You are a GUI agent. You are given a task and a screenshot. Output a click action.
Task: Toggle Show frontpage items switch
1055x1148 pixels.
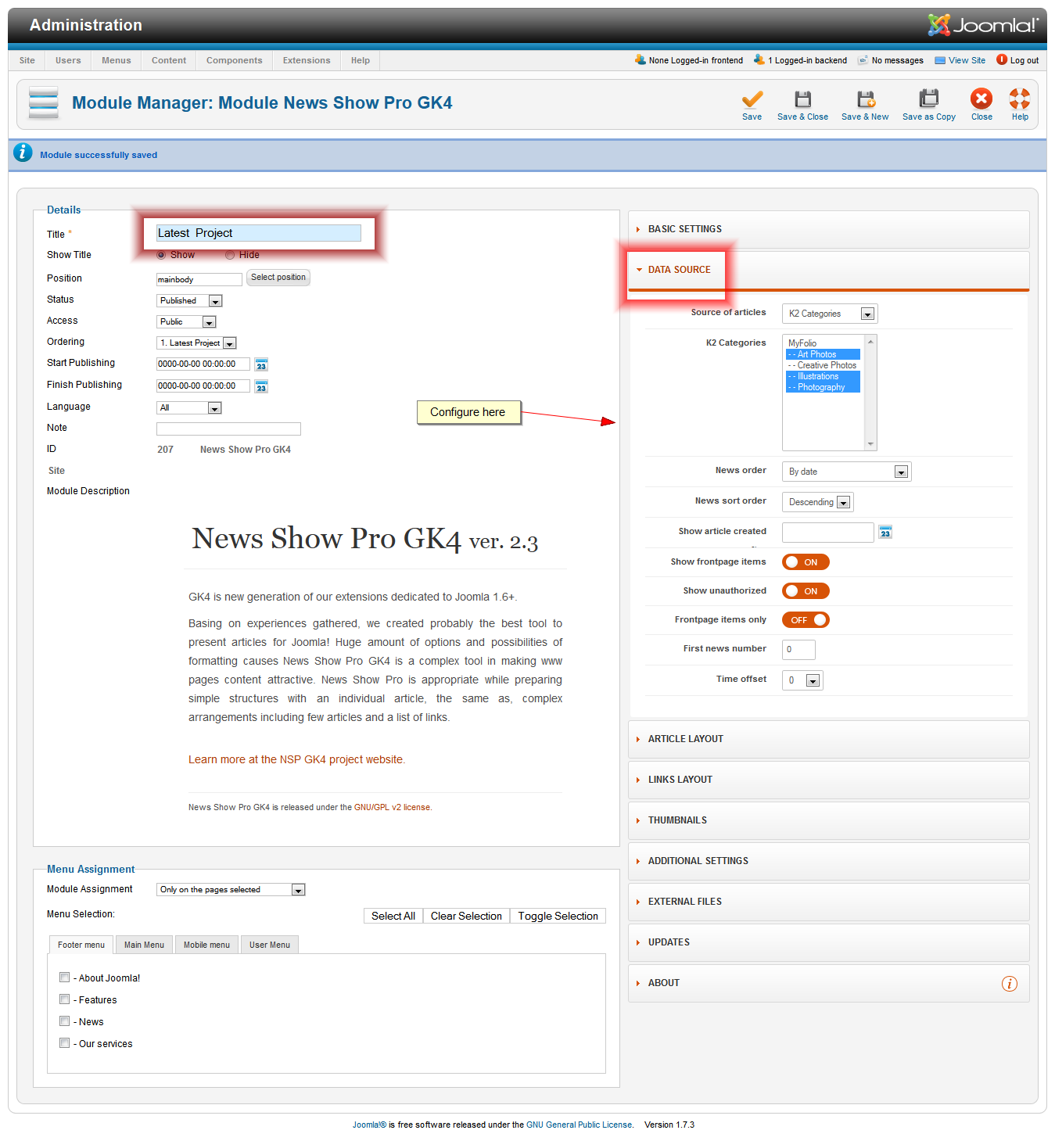click(806, 562)
